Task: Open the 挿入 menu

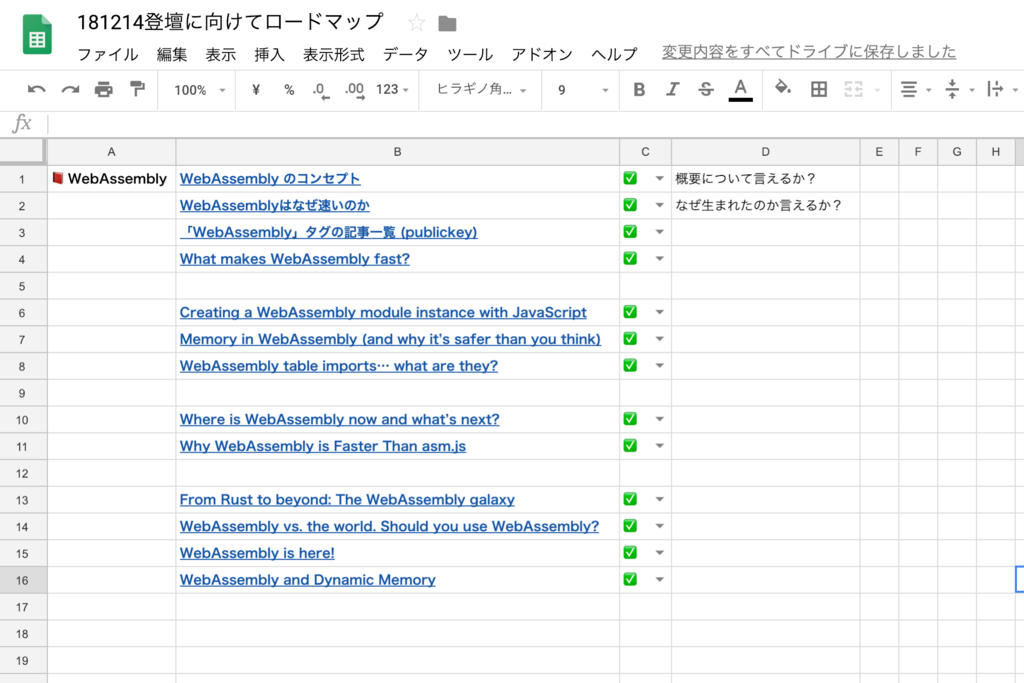Action: 269,54
